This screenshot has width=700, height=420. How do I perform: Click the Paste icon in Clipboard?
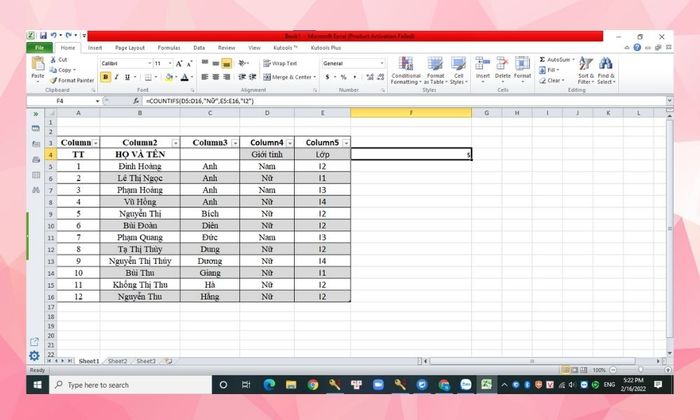(38, 66)
